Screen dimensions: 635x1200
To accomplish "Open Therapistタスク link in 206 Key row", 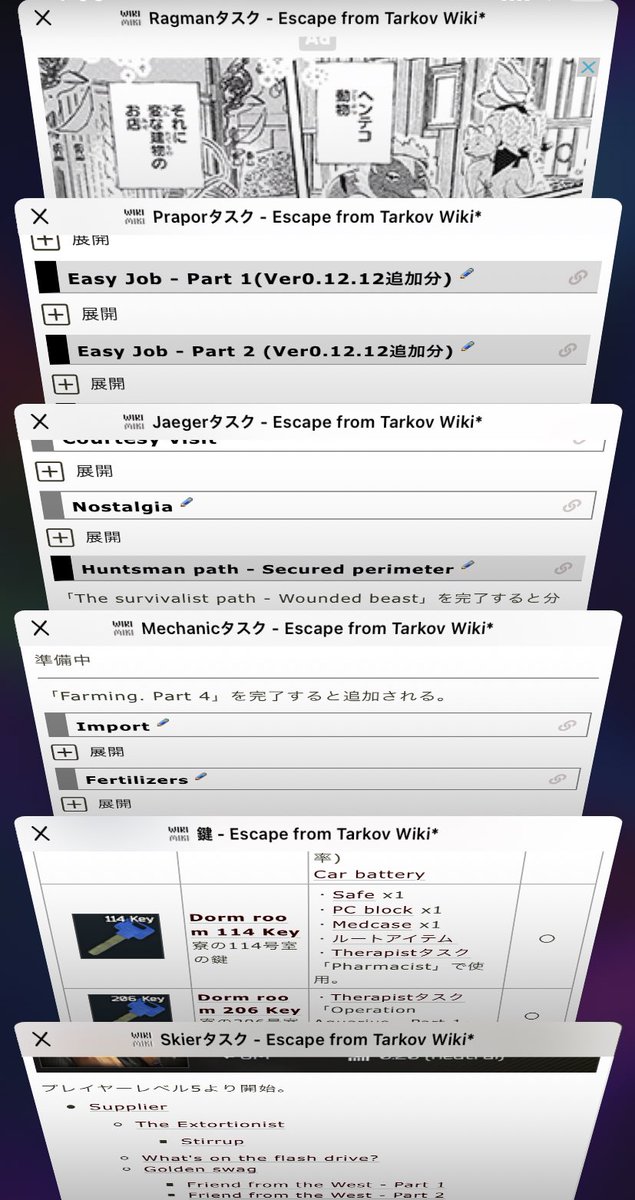I will coord(398,997).
